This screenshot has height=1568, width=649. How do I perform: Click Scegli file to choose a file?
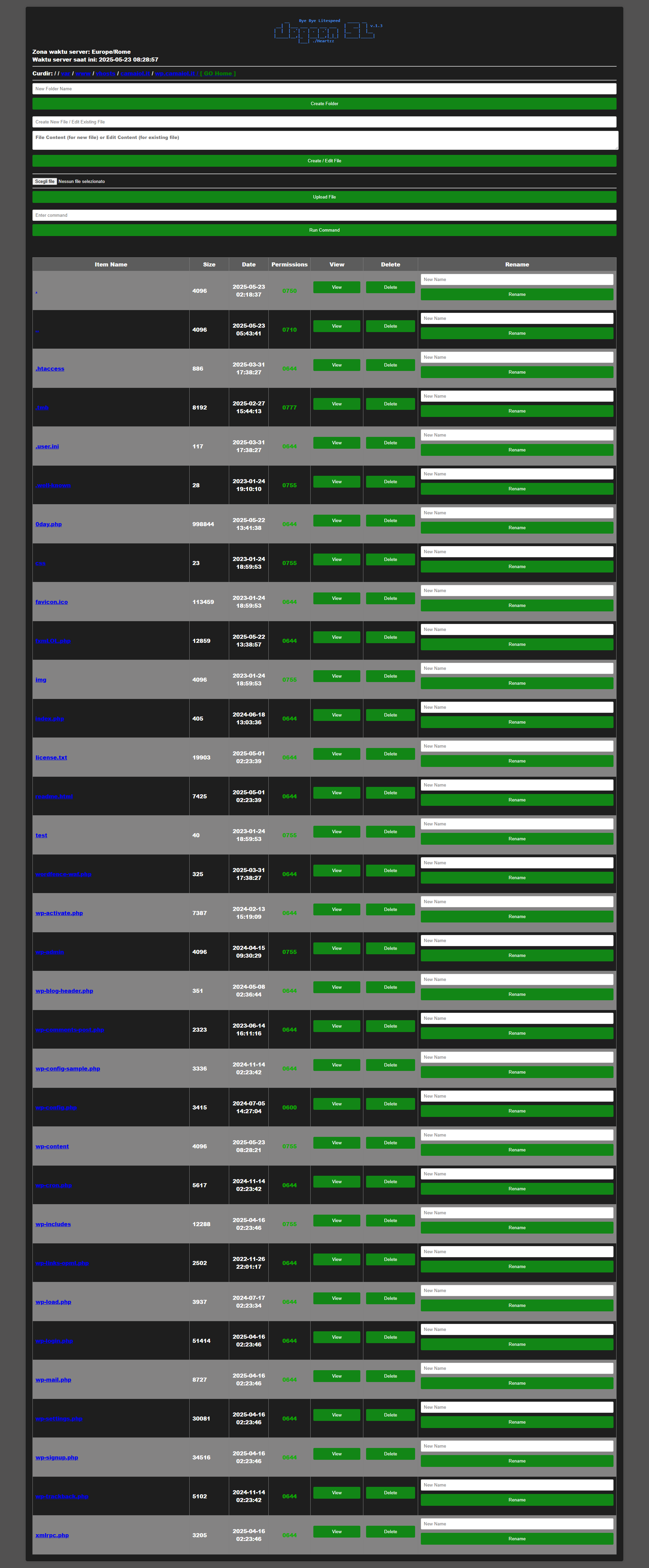pyautogui.click(x=44, y=181)
